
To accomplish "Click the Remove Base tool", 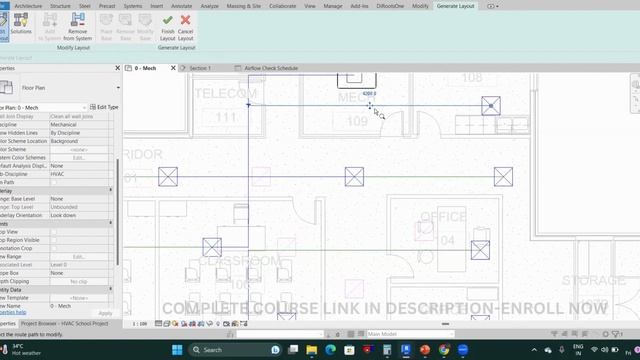I will [125, 27].
